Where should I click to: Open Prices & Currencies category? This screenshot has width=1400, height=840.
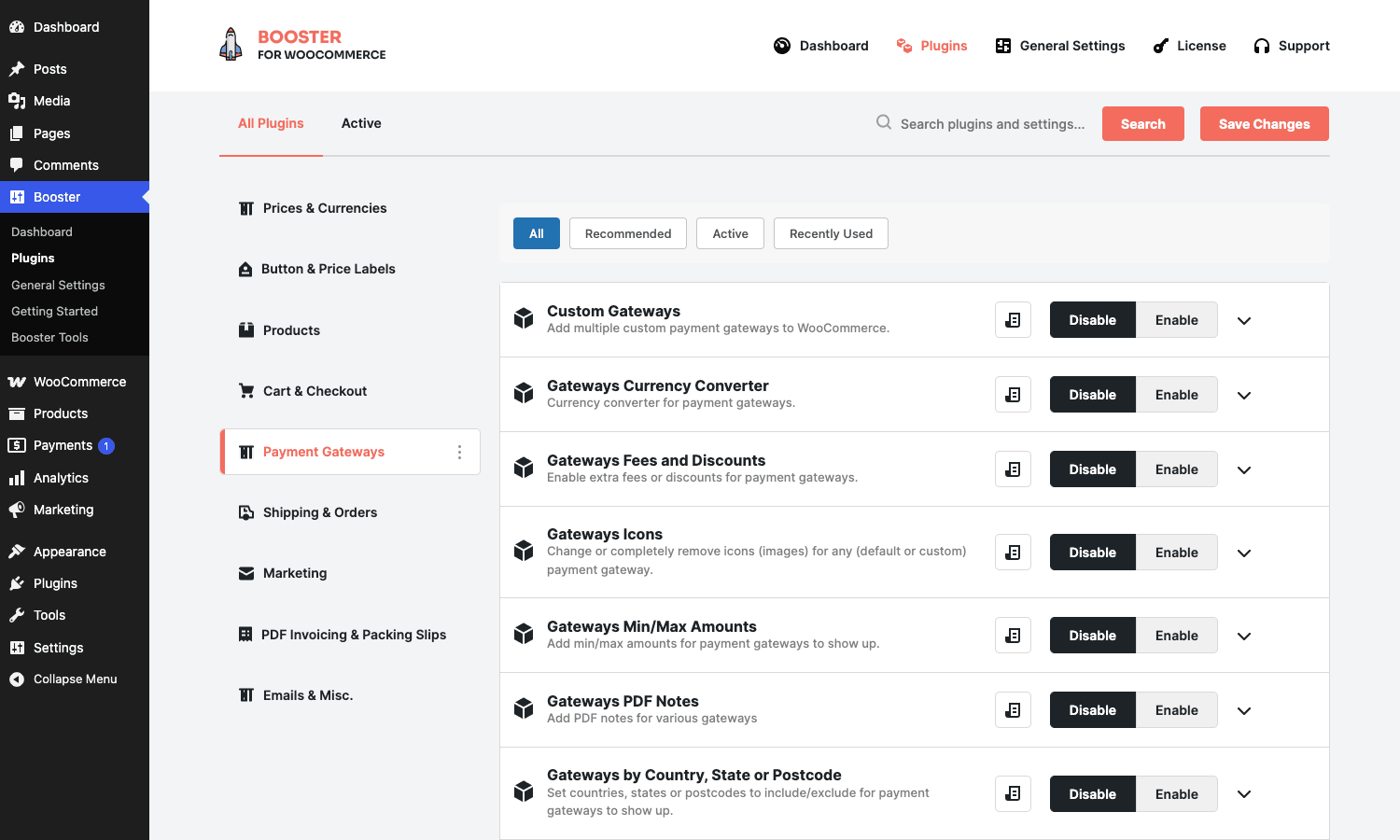click(325, 208)
